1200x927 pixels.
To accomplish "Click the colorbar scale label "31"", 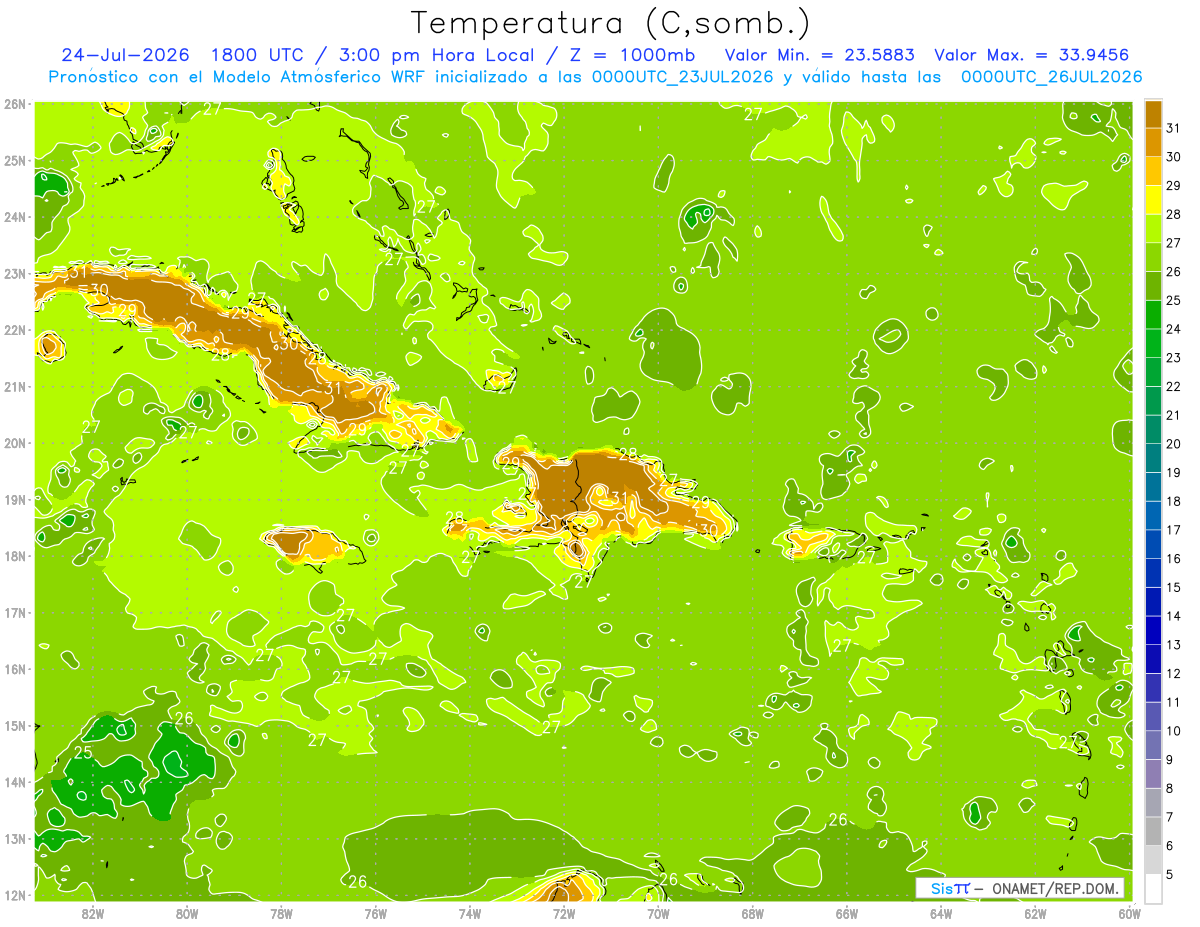I will pos(1174,128).
